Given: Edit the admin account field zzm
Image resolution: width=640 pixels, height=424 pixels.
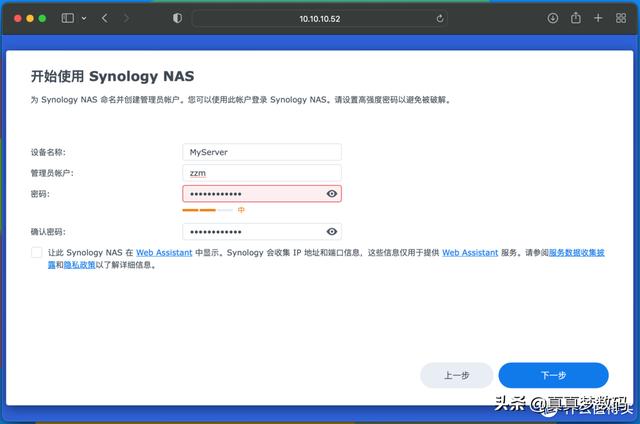Looking at the screenshot, I should (262, 173).
